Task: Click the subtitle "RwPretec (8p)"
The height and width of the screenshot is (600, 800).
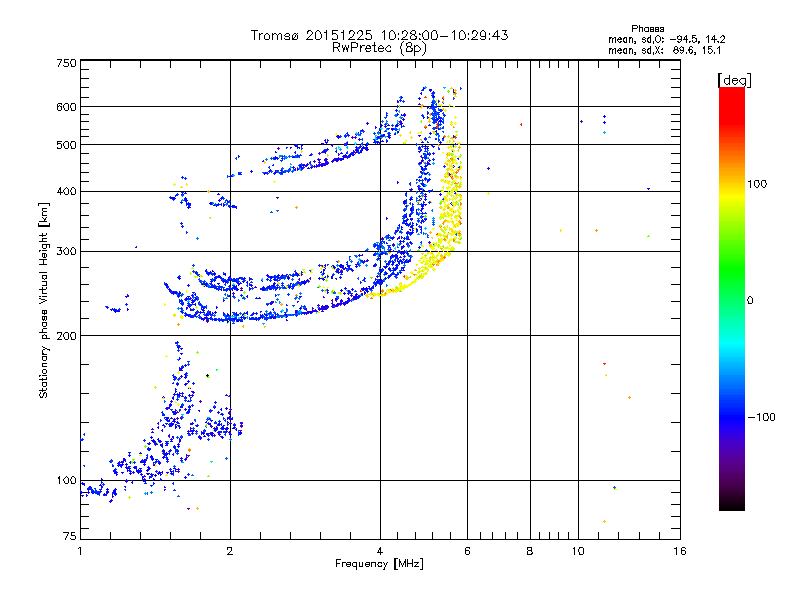Action: pos(379,48)
